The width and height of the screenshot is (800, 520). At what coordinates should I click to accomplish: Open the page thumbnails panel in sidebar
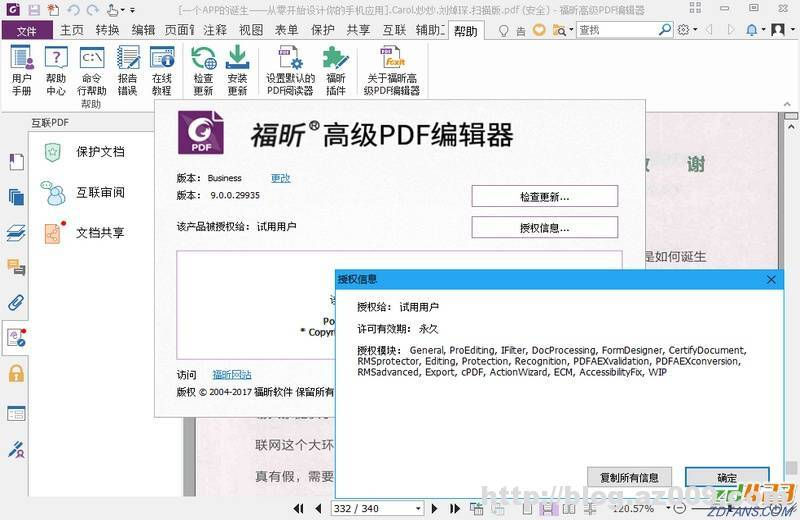tap(16, 196)
